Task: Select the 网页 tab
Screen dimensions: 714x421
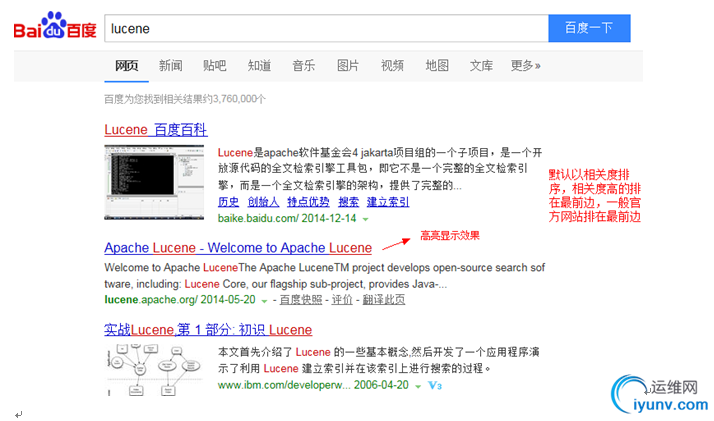Action: tap(127, 66)
